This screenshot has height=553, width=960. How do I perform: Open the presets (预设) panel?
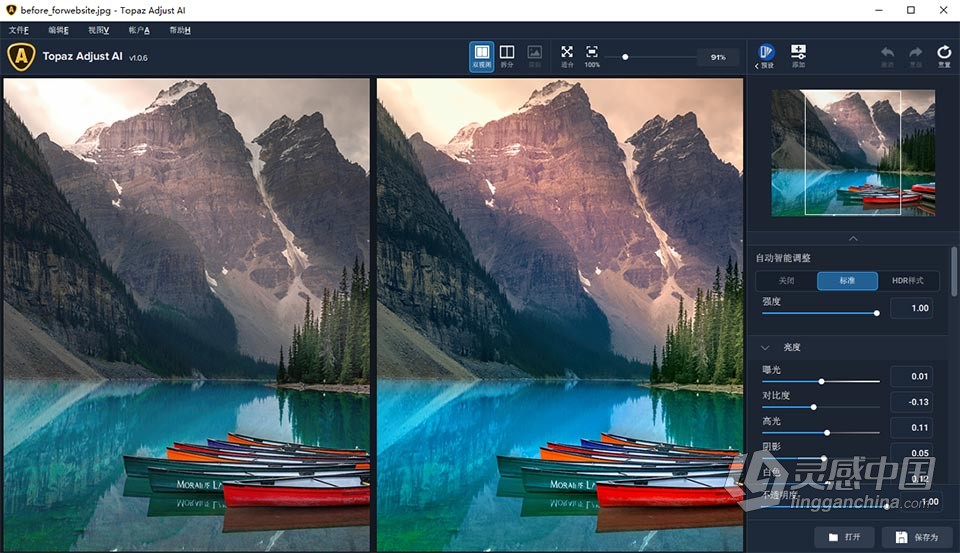[x=766, y=55]
